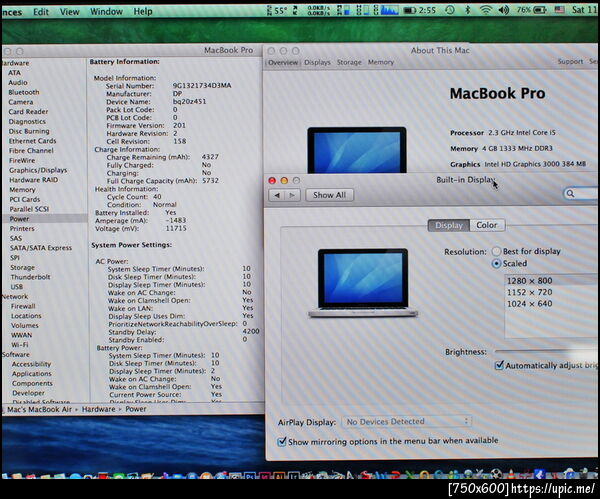Click the 55° temperature monitor icon
Image resolution: width=600 pixels, height=499 pixels.
(x=277, y=11)
